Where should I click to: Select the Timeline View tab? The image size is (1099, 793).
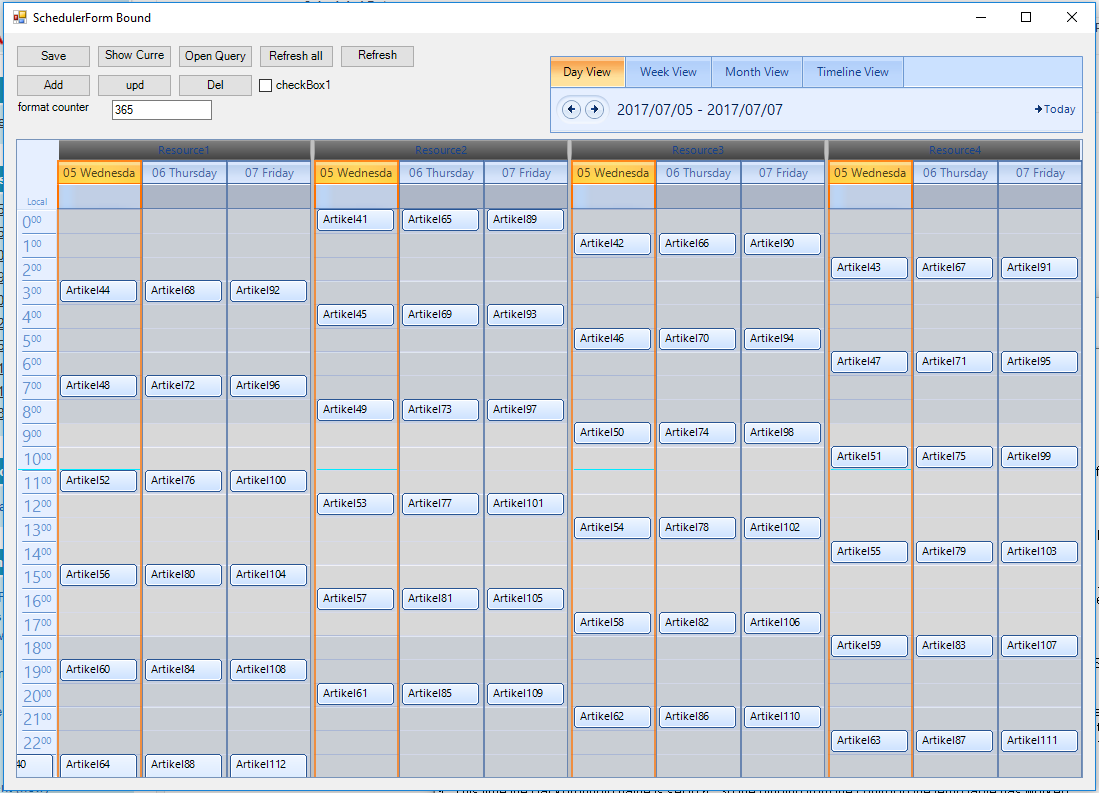point(852,71)
